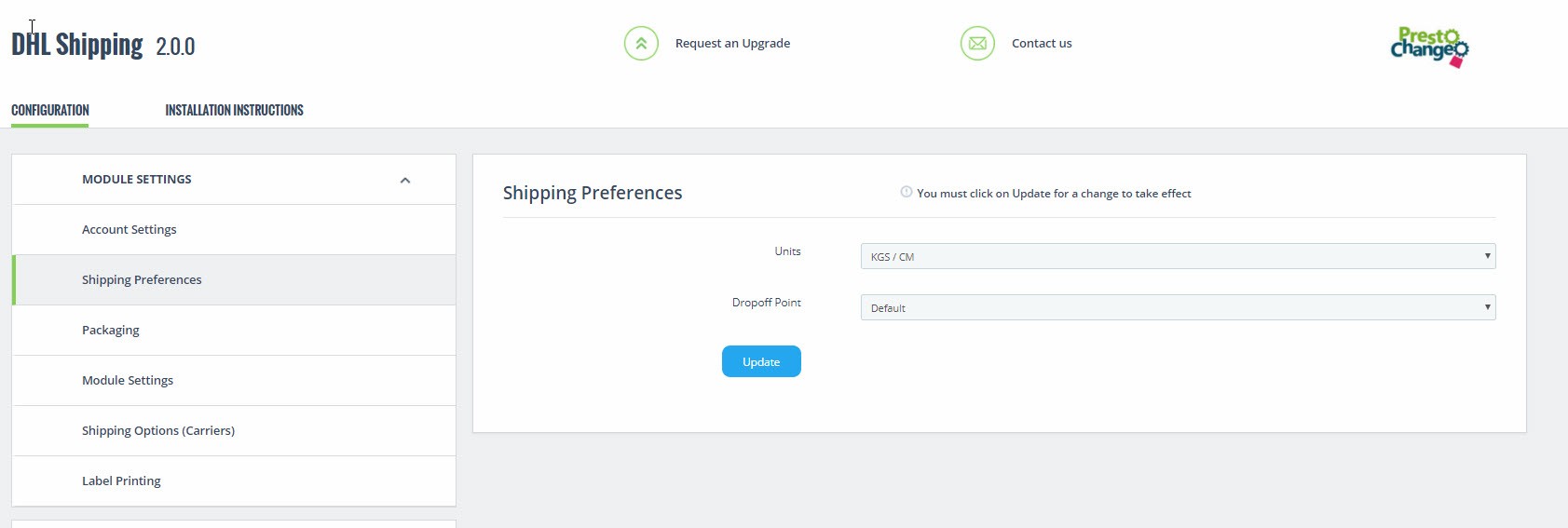This screenshot has height=528, width=1568.
Task: Click the MODULE SETTINGS section header
Action: (137, 179)
